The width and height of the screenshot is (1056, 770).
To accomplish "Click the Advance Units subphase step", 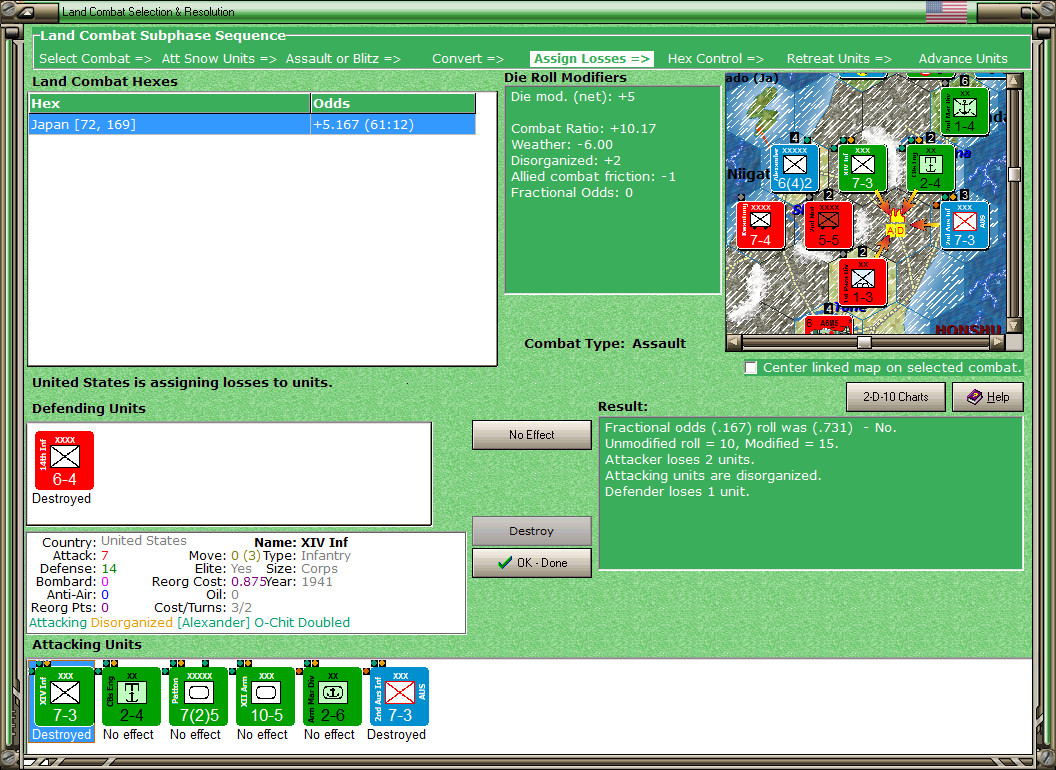I will click(x=963, y=59).
